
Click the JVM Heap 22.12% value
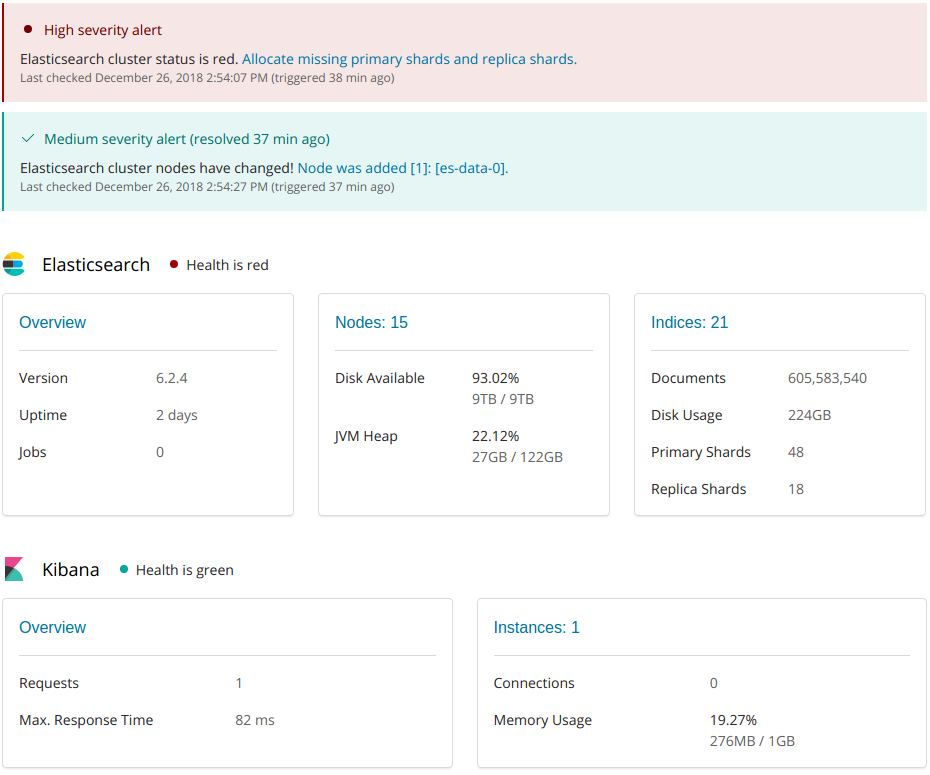495,436
